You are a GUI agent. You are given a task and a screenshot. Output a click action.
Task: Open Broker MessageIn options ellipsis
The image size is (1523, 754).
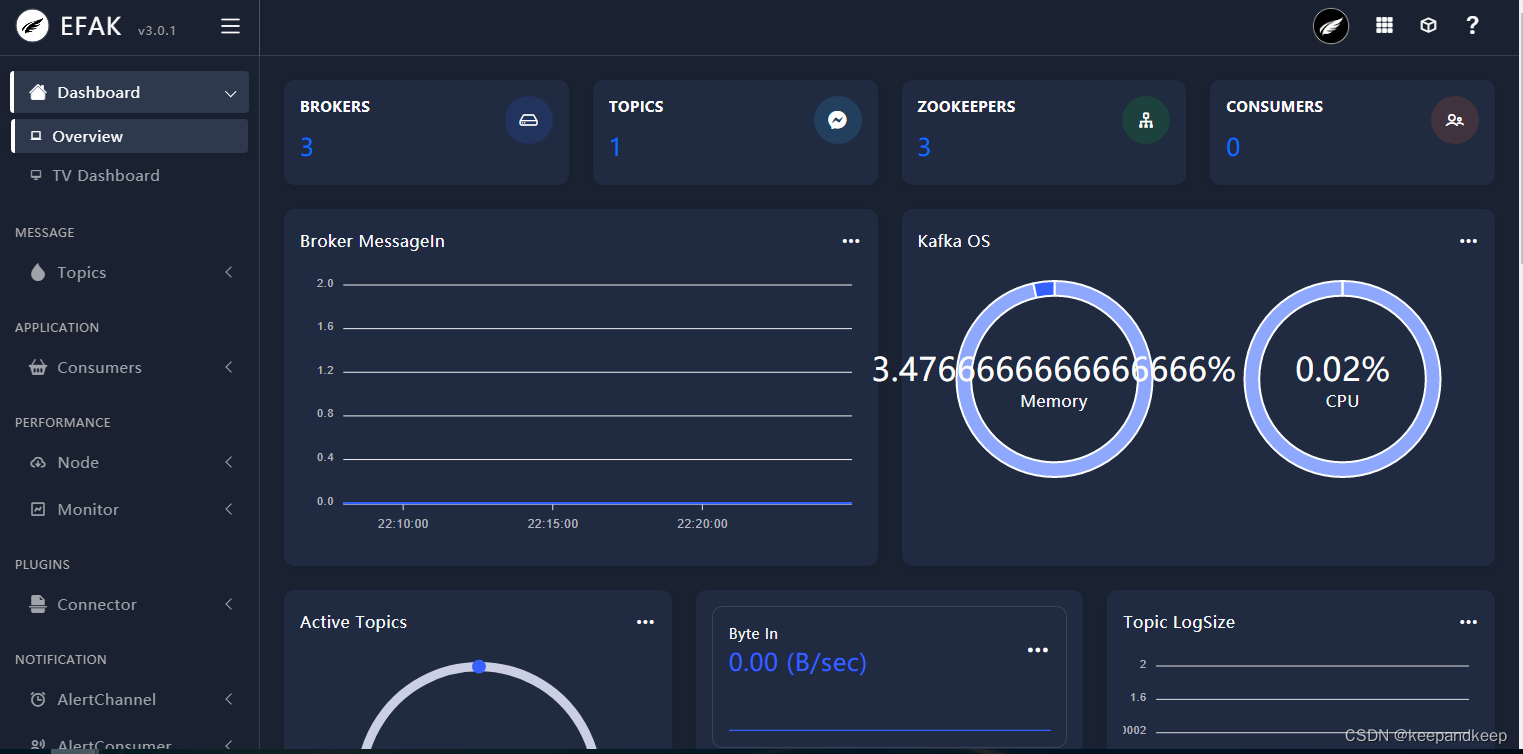coord(851,241)
